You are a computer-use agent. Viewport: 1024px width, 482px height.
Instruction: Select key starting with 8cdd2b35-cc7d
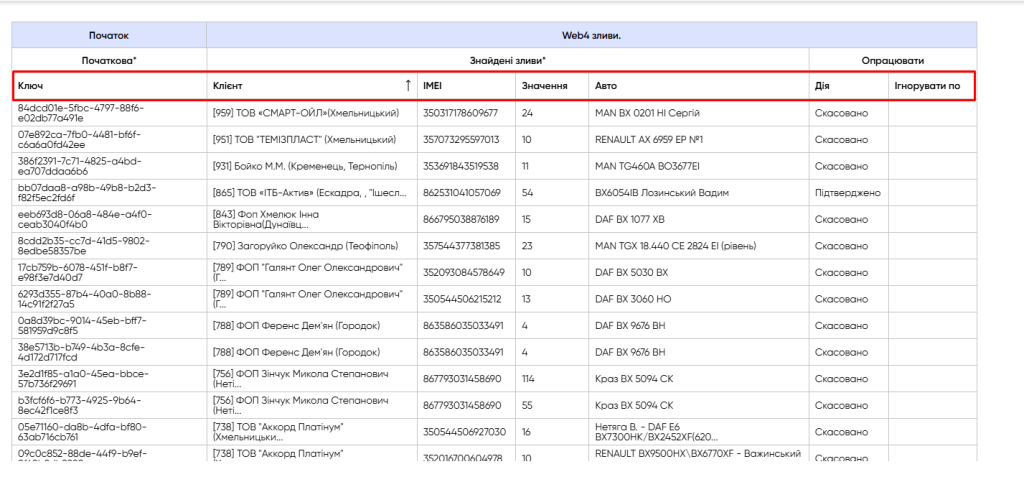(84, 246)
